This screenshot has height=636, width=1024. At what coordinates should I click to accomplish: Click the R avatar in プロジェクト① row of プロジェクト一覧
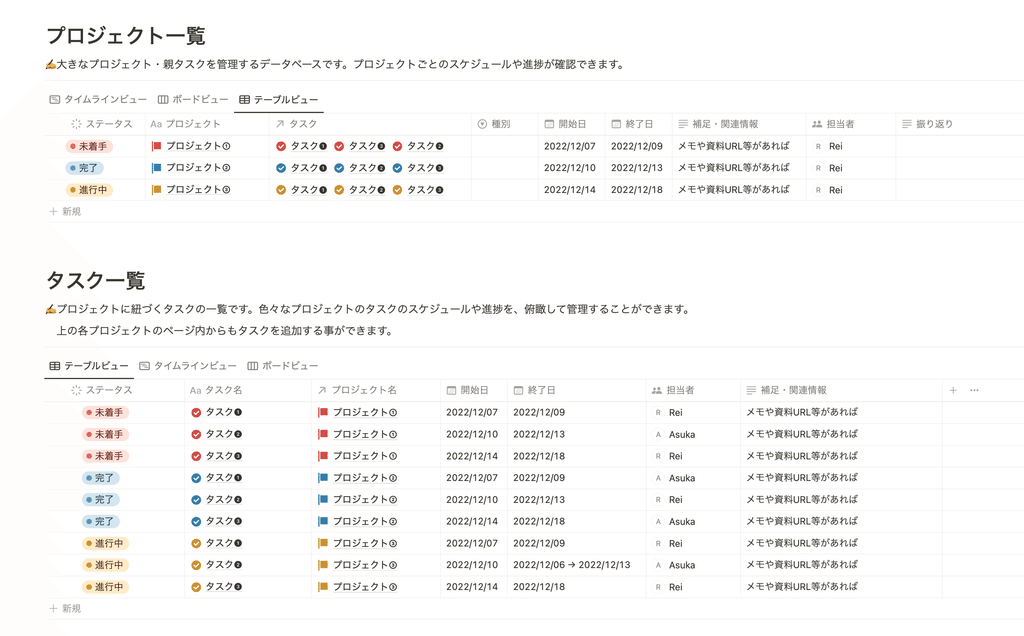pyautogui.click(x=818, y=146)
